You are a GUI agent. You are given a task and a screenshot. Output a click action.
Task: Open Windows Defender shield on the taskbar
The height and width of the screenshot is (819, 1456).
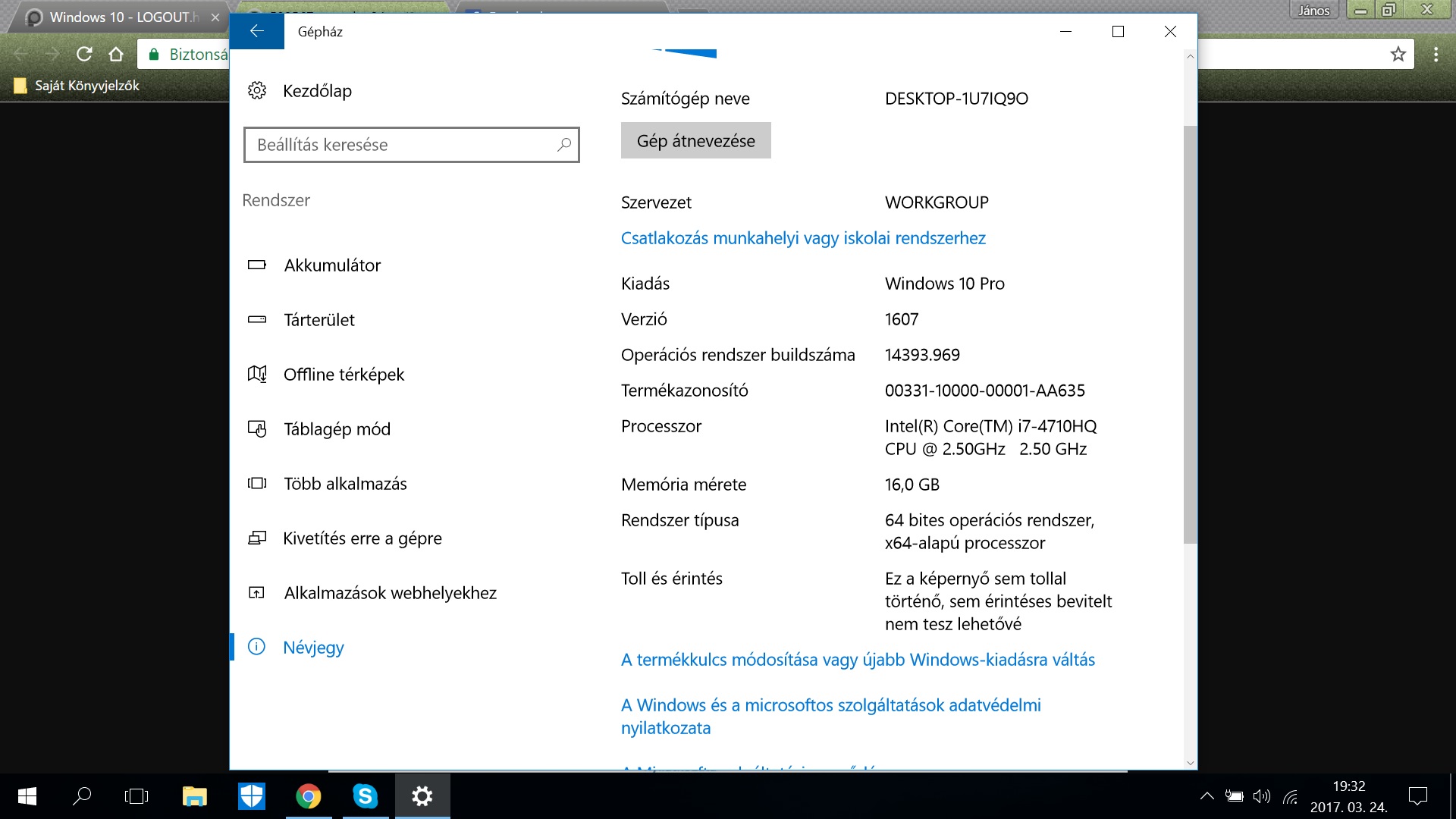click(x=252, y=796)
